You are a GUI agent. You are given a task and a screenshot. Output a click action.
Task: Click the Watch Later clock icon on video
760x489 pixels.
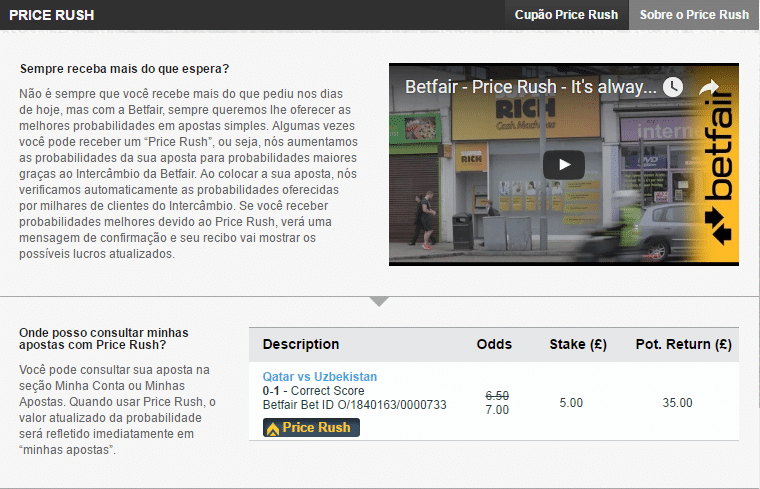pos(673,87)
